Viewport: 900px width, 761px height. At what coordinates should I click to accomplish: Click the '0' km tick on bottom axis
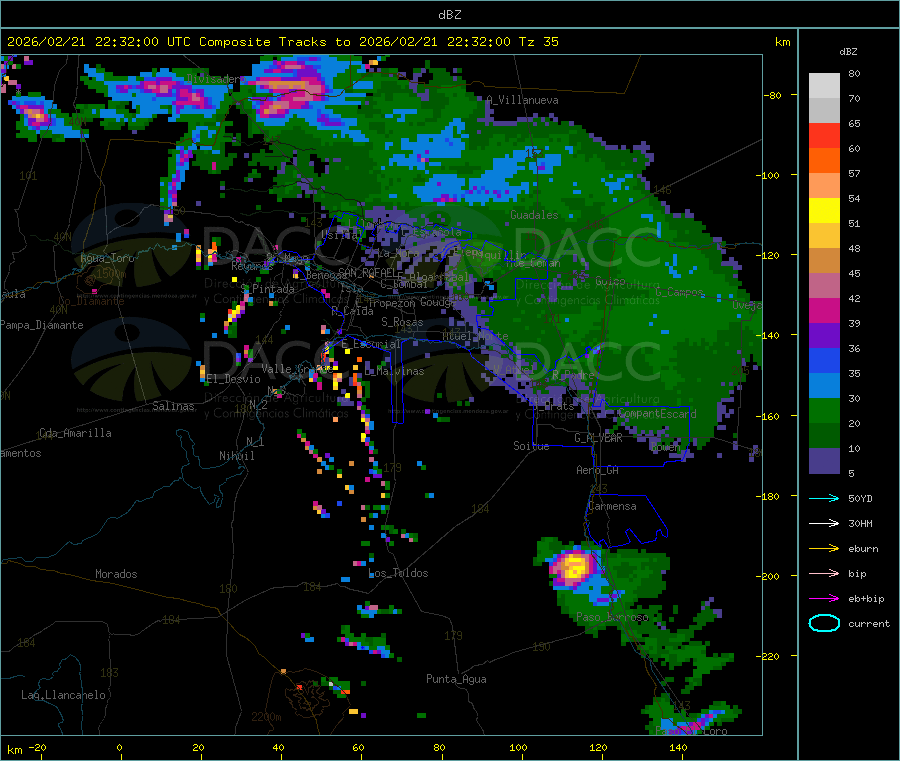point(119,747)
